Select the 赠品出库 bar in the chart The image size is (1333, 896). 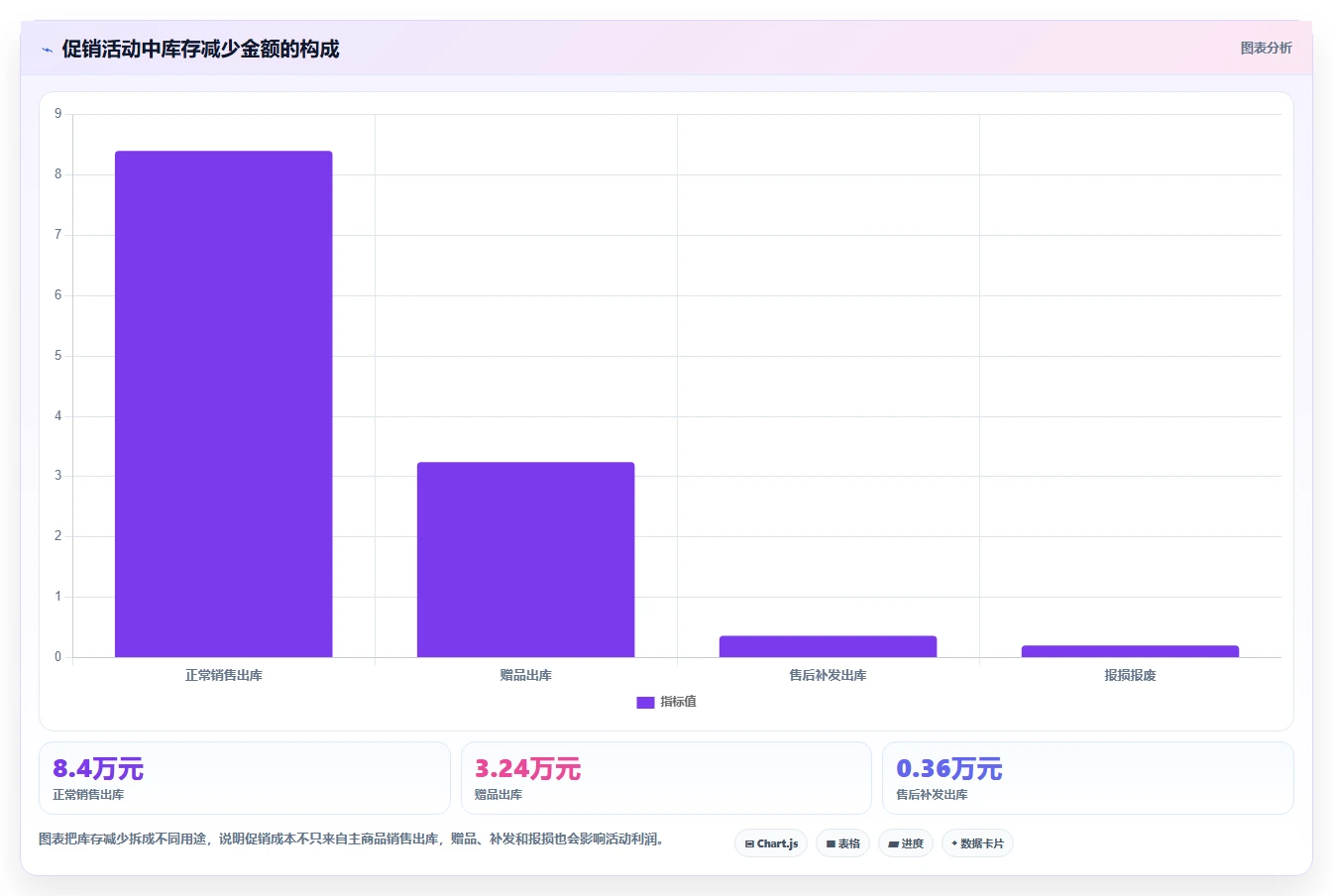coord(526,559)
